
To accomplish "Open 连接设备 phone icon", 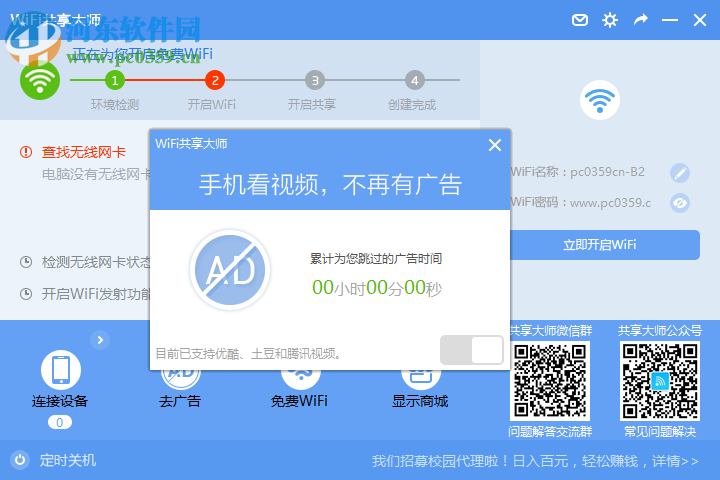I will tap(61, 370).
